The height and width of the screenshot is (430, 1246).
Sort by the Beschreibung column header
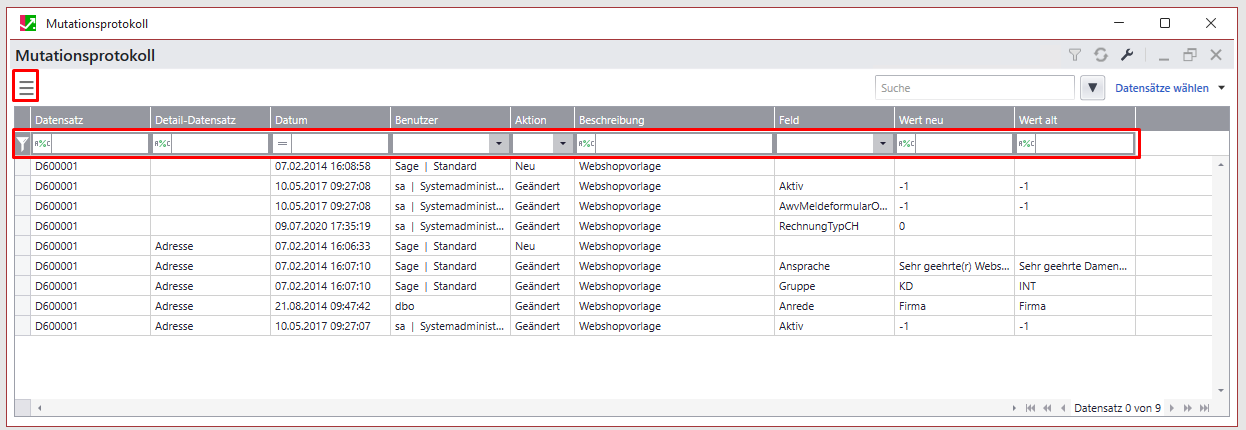click(x=674, y=120)
